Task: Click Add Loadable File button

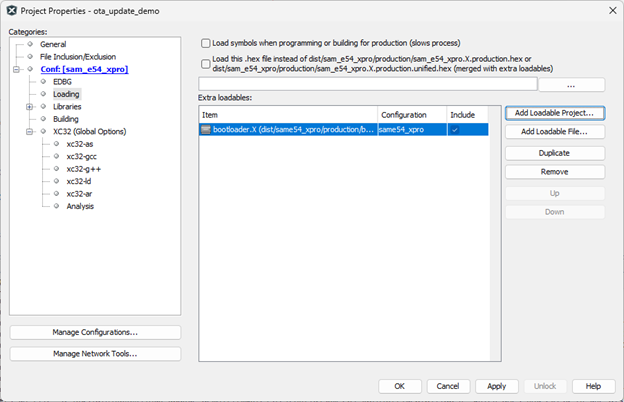Action: tap(554, 132)
